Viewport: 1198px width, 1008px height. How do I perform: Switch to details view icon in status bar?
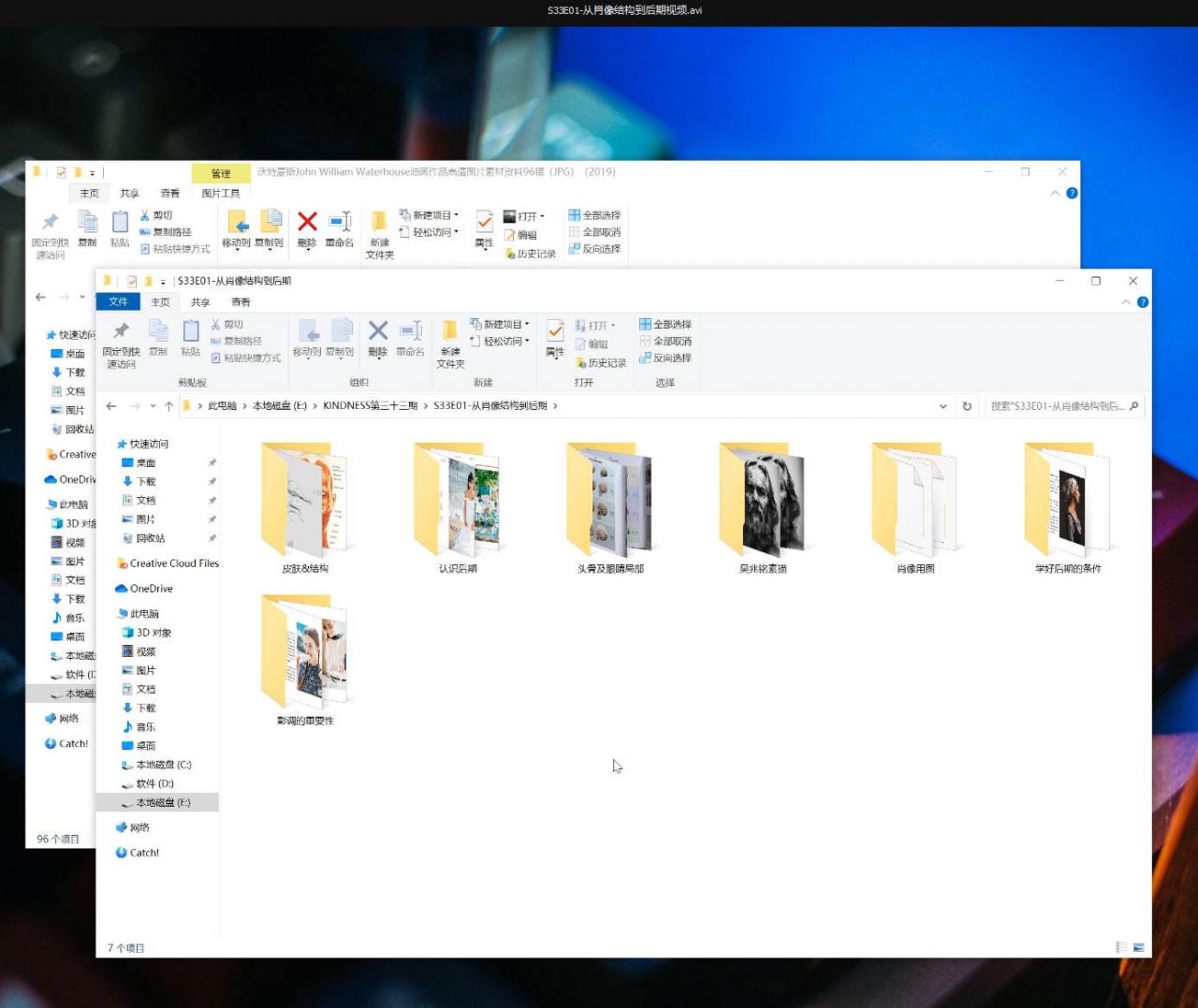pyautogui.click(x=1121, y=947)
